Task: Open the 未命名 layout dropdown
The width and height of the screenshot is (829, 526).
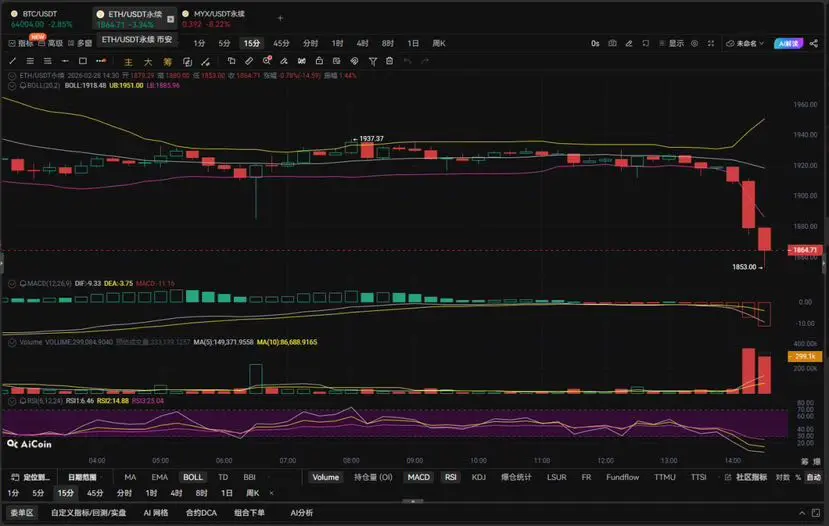Action: pyautogui.click(x=745, y=43)
